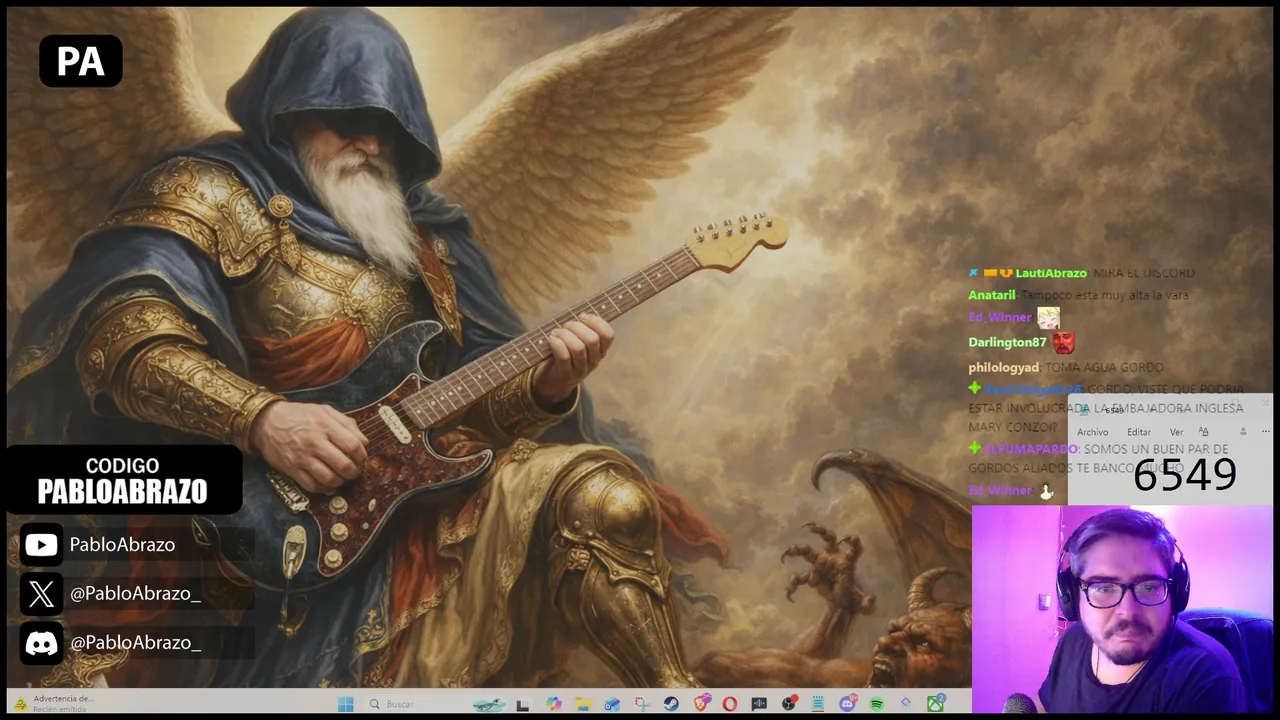Switch to Notepad in the taskbar

tap(818, 704)
